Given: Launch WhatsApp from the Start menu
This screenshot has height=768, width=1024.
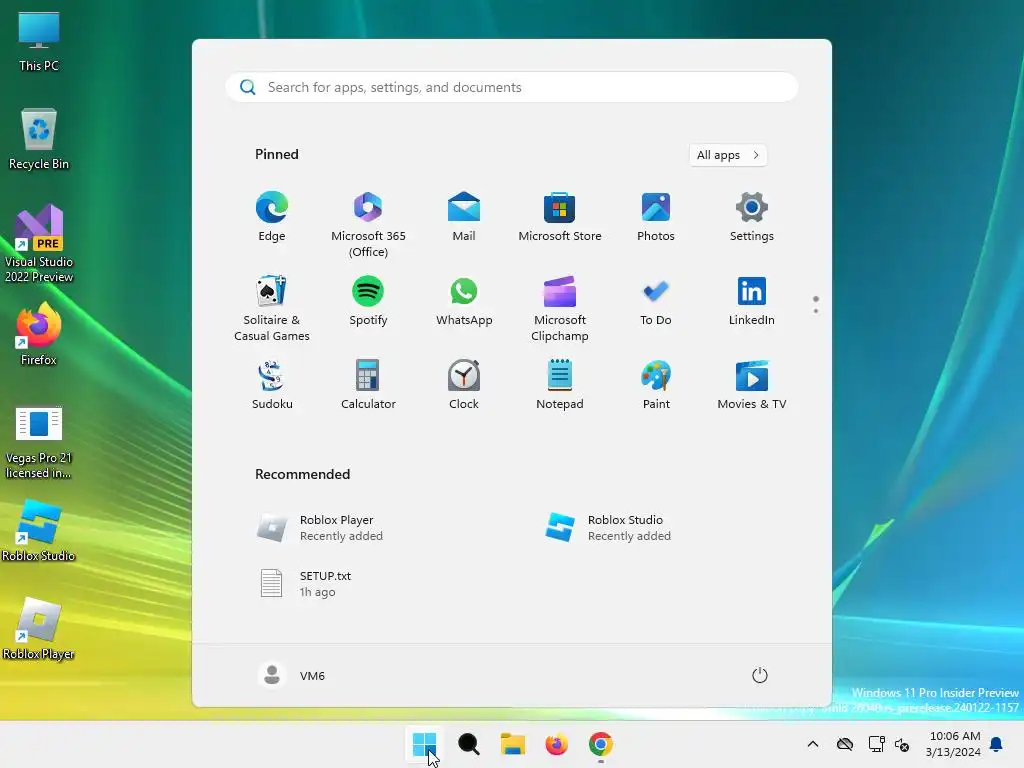Looking at the screenshot, I should (x=464, y=301).
